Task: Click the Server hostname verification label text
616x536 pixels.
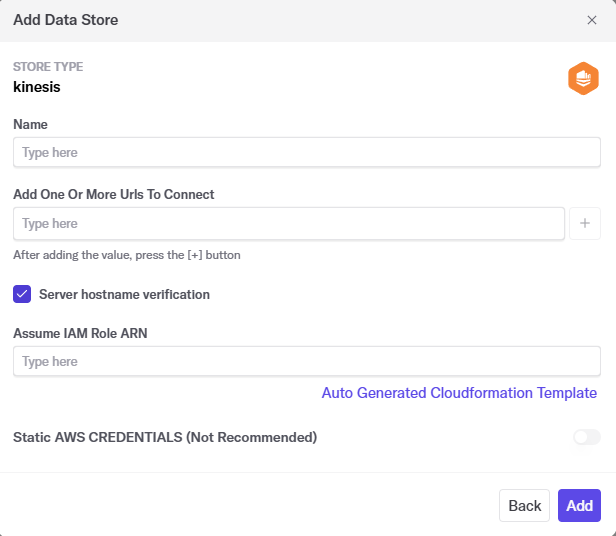Action: coord(124,294)
